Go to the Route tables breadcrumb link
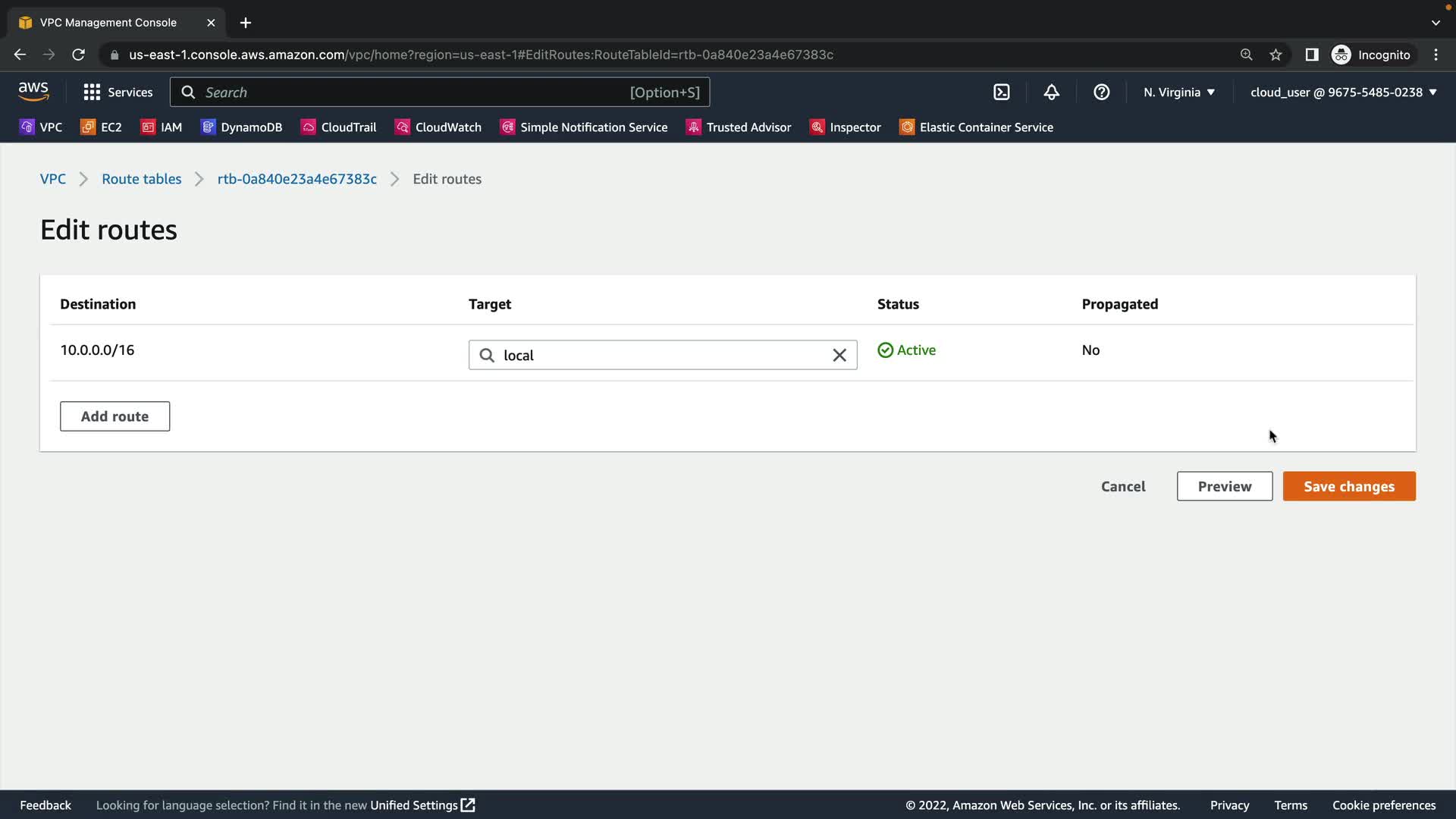 click(x=142, y=179)
